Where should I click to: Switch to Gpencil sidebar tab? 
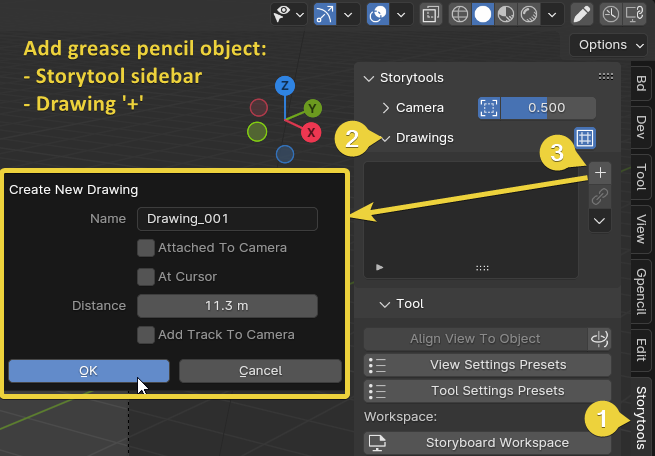(642, 291)
